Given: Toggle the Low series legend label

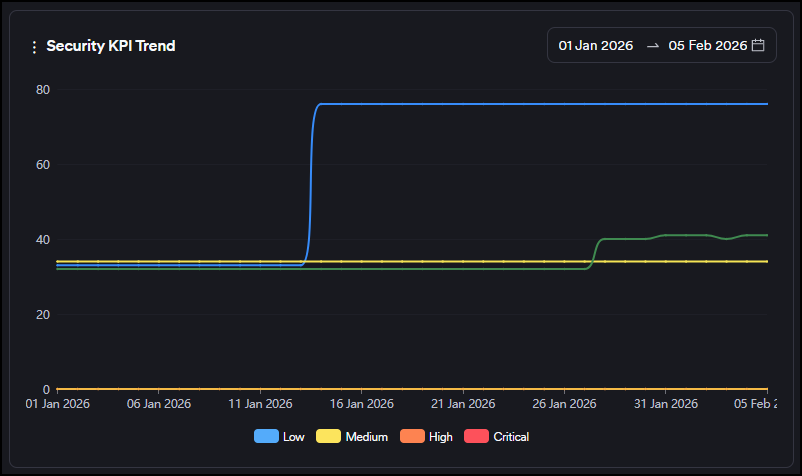Looking at the screenshot, I should click(294, 437).
